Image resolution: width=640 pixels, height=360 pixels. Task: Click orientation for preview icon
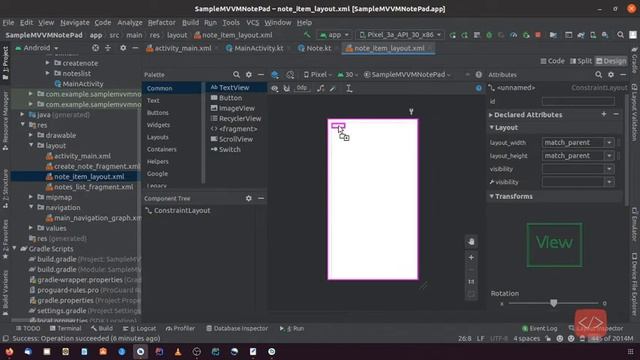point(290,75)
